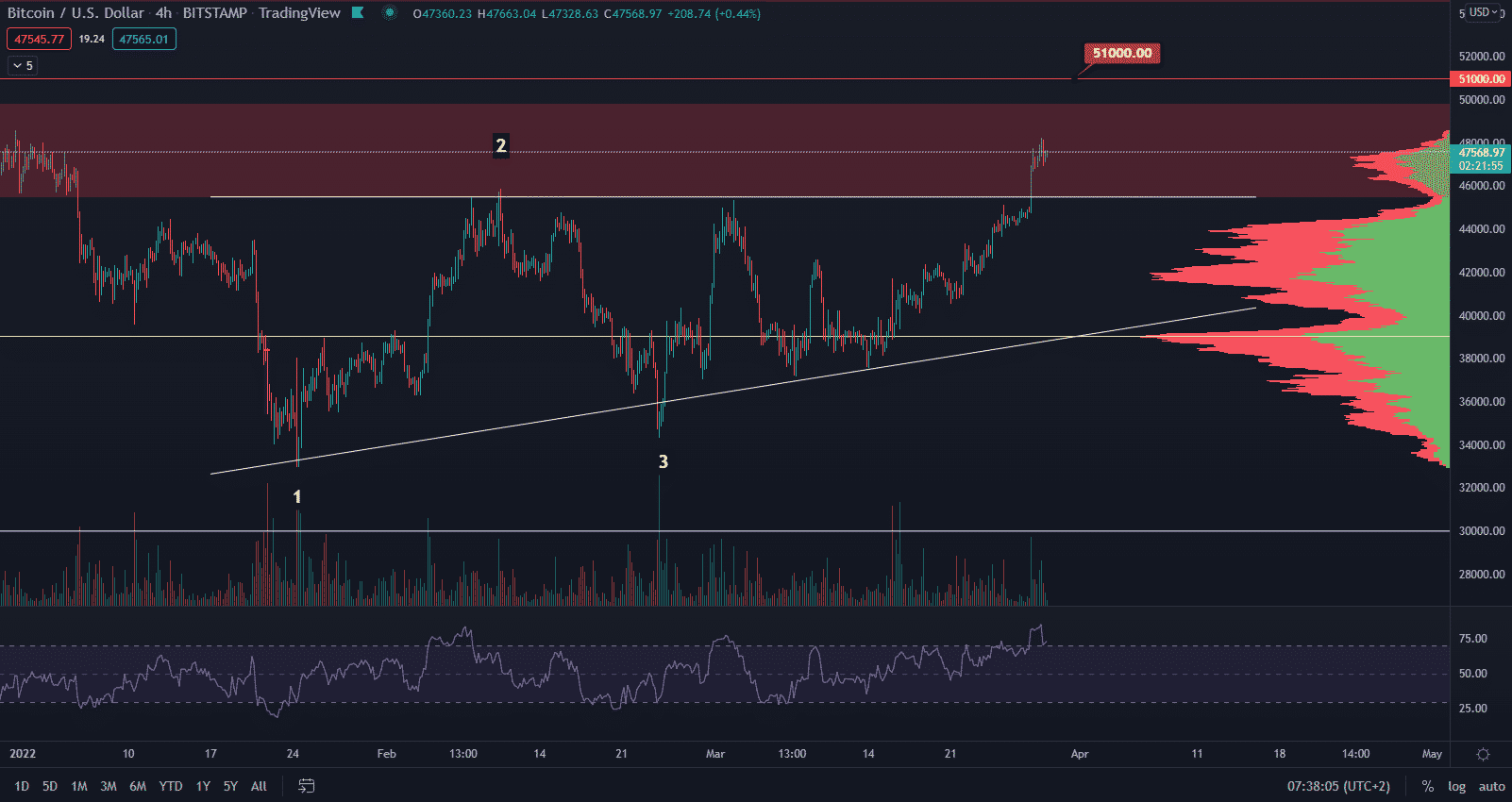The image size is (1512, 802).
Task: Toggle auto scale mode
Action: pyautogui.click(x=1491, y=786)
